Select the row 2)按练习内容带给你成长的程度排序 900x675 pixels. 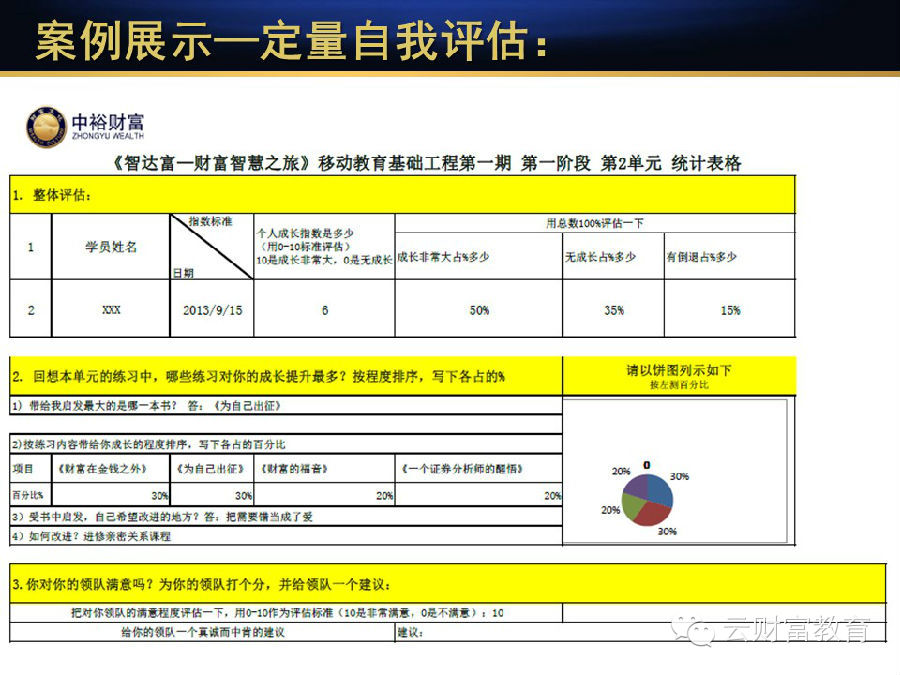click(x=286, y=444)
